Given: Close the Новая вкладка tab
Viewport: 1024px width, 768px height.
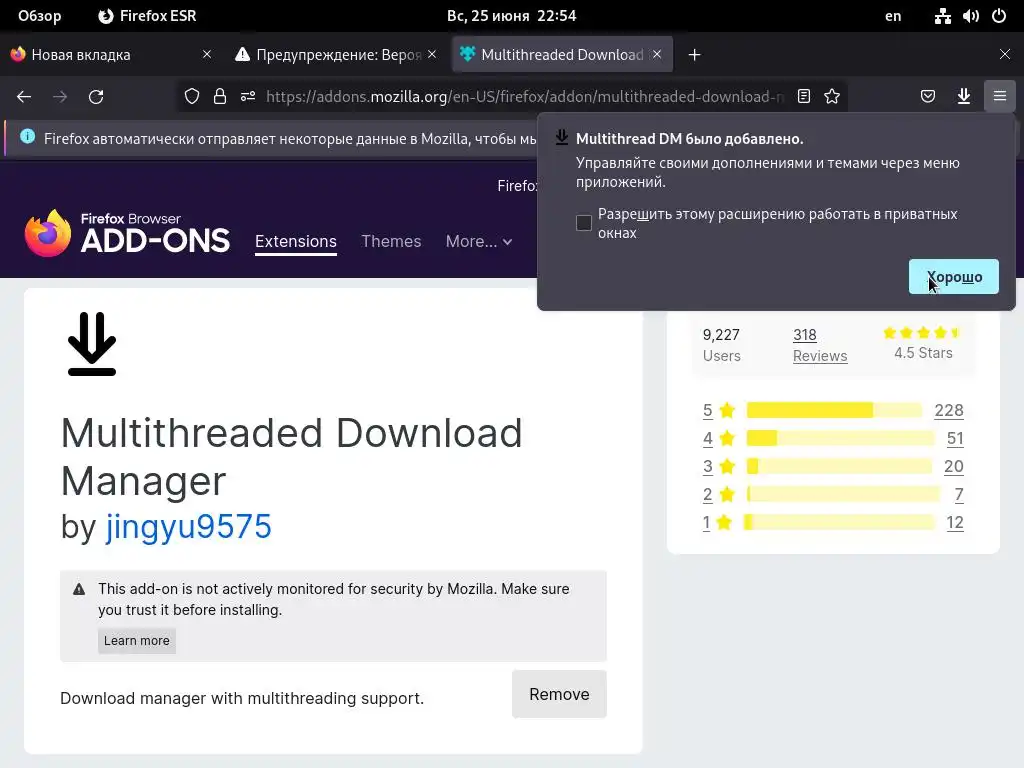Looking at the screenshot, I should pos(207,54).
